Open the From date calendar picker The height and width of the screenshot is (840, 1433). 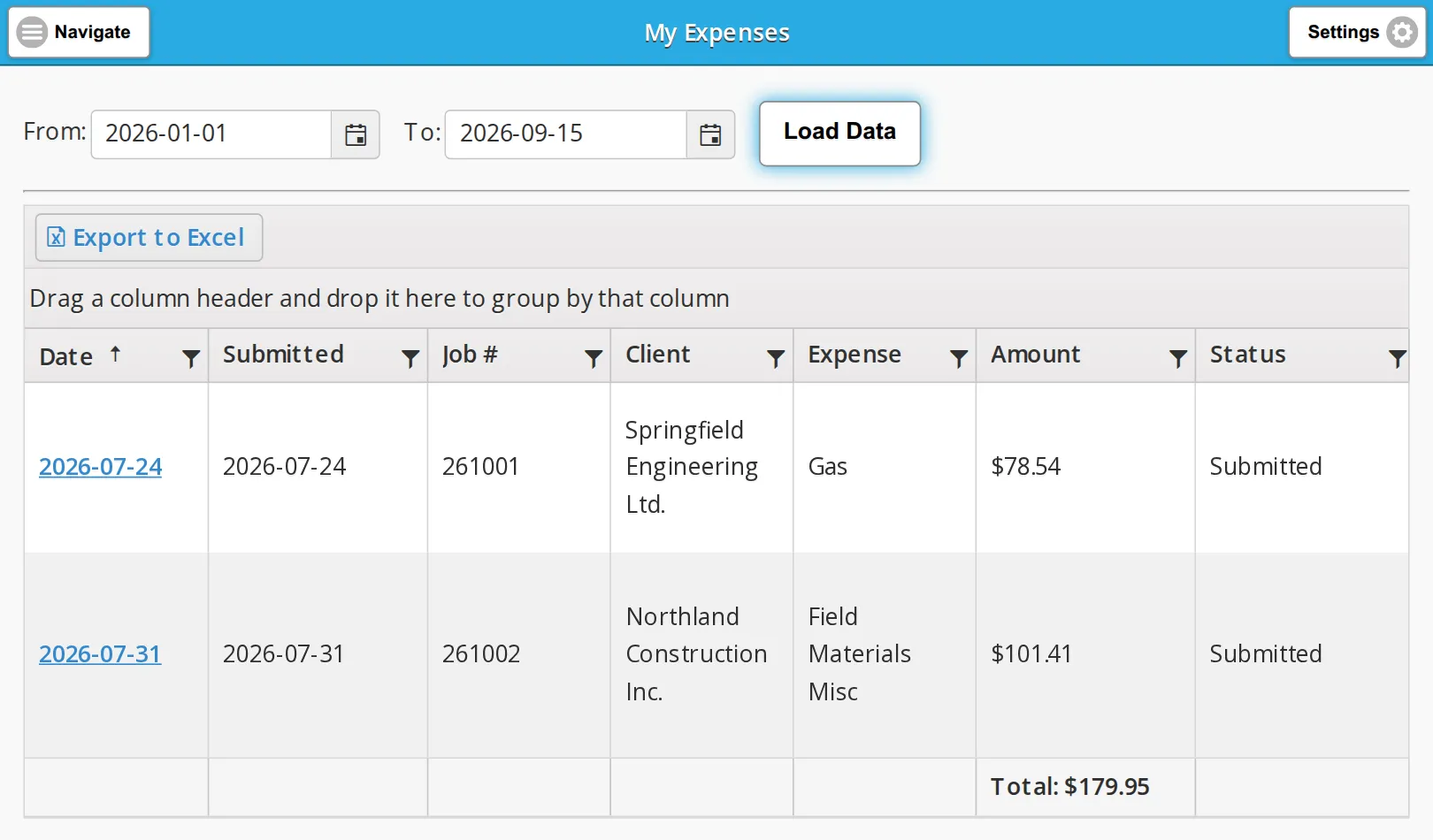(x=356, y=134)
